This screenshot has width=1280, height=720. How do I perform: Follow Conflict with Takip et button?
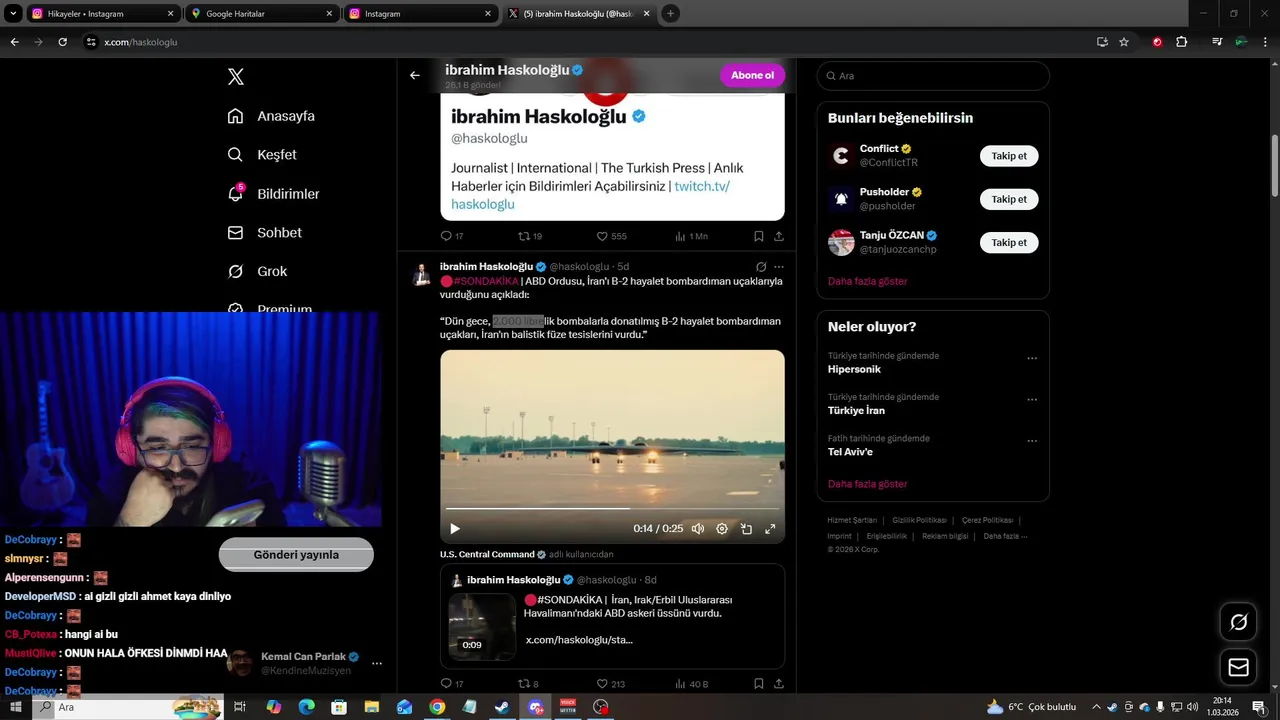tap(1009, 156)
